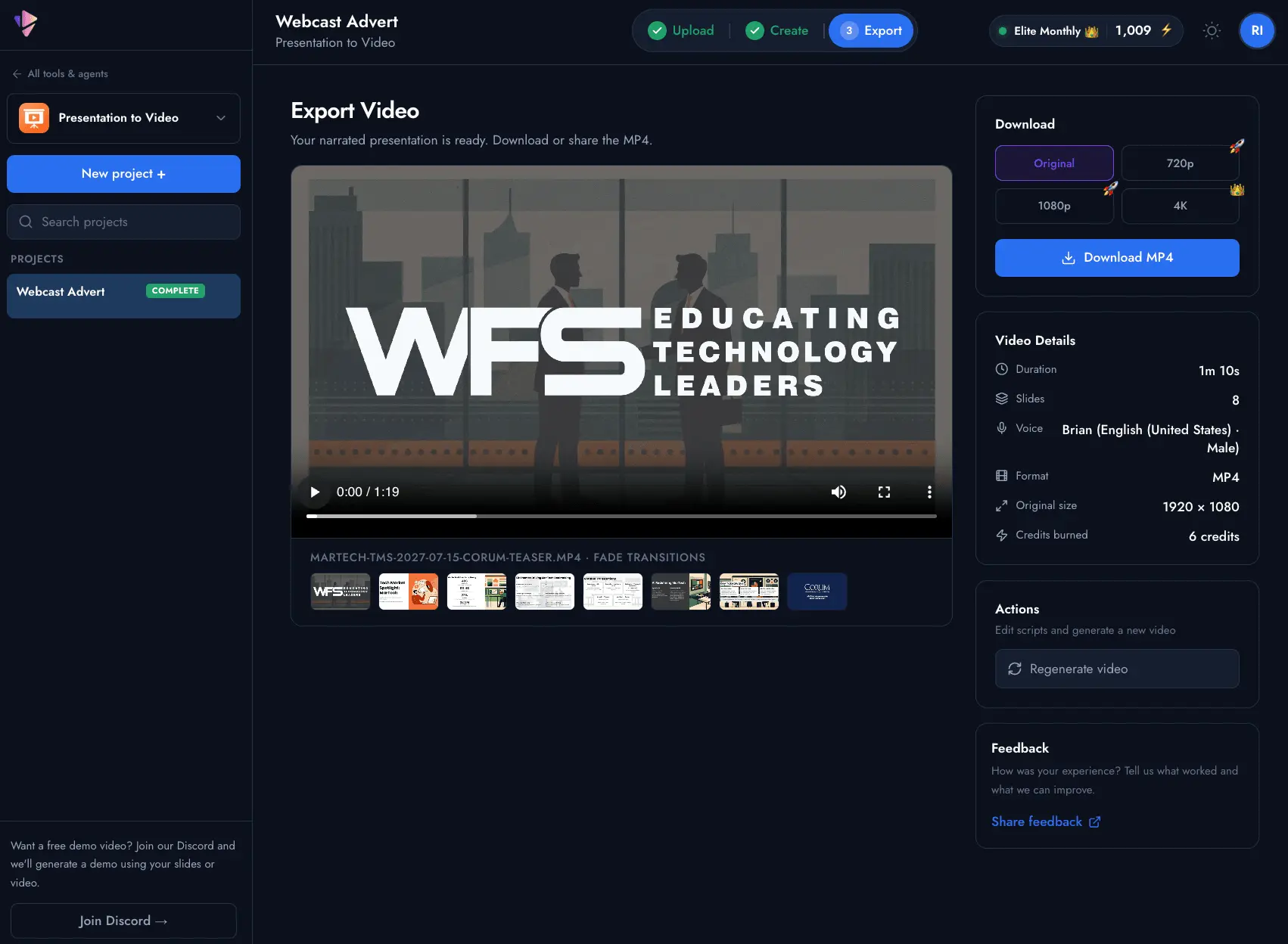Select the Corum blue slide thumbnail
This screenshot has width=1288, height=944.
point(817,592)
